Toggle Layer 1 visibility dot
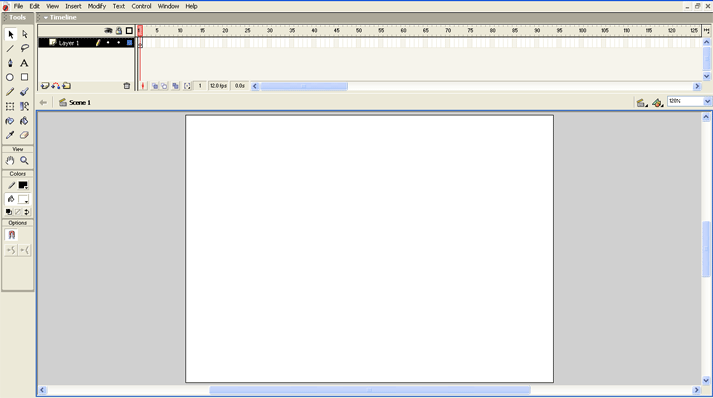Screen dimensions: 713x398 [108, 43]
